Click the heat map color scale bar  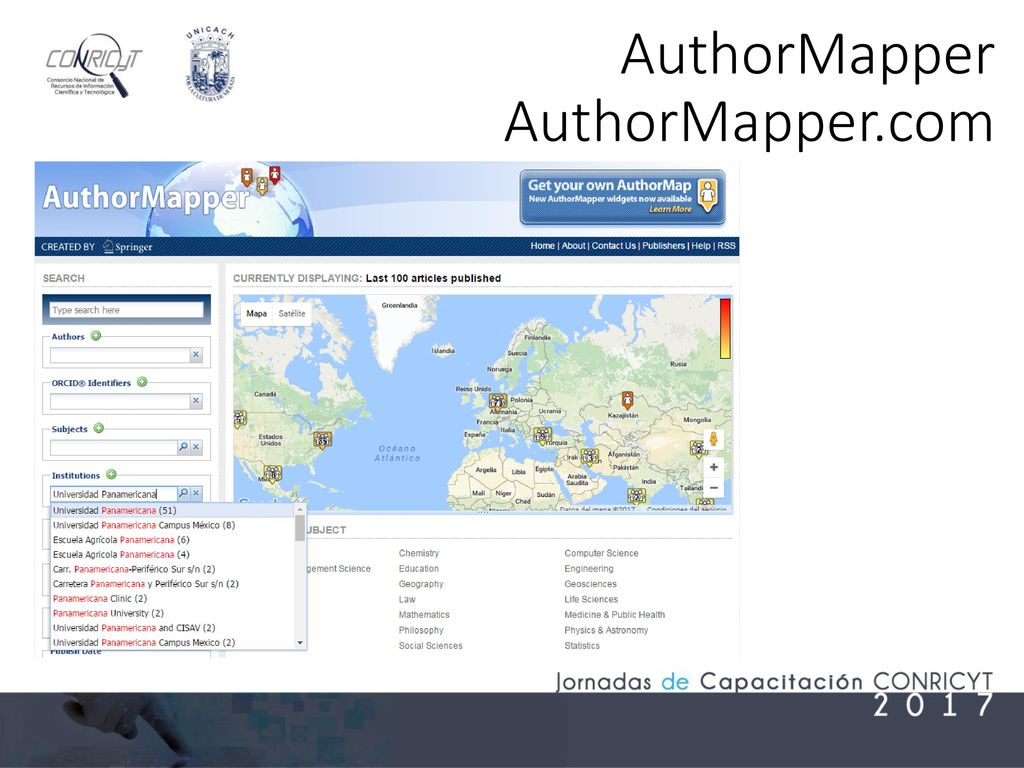pyautogui.click(x=725, y=328)
